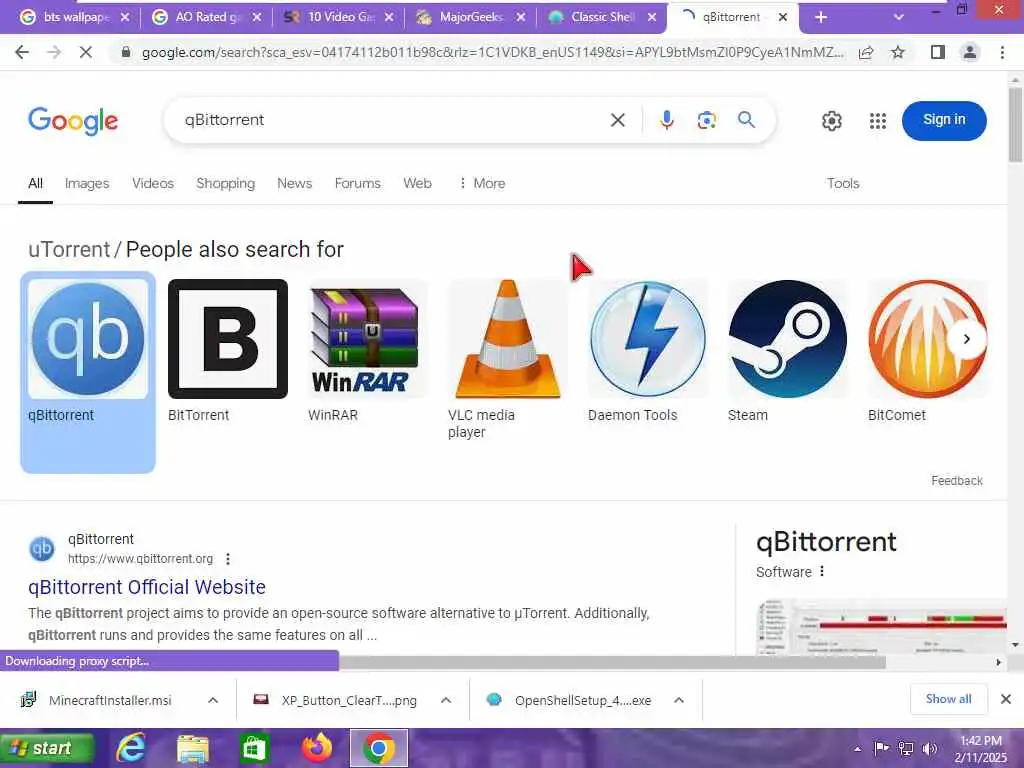Image resolution: width=1024 pixels, height=768 pixels.
Task: Select the VLC media player card
Action: (x=507, y=360)
